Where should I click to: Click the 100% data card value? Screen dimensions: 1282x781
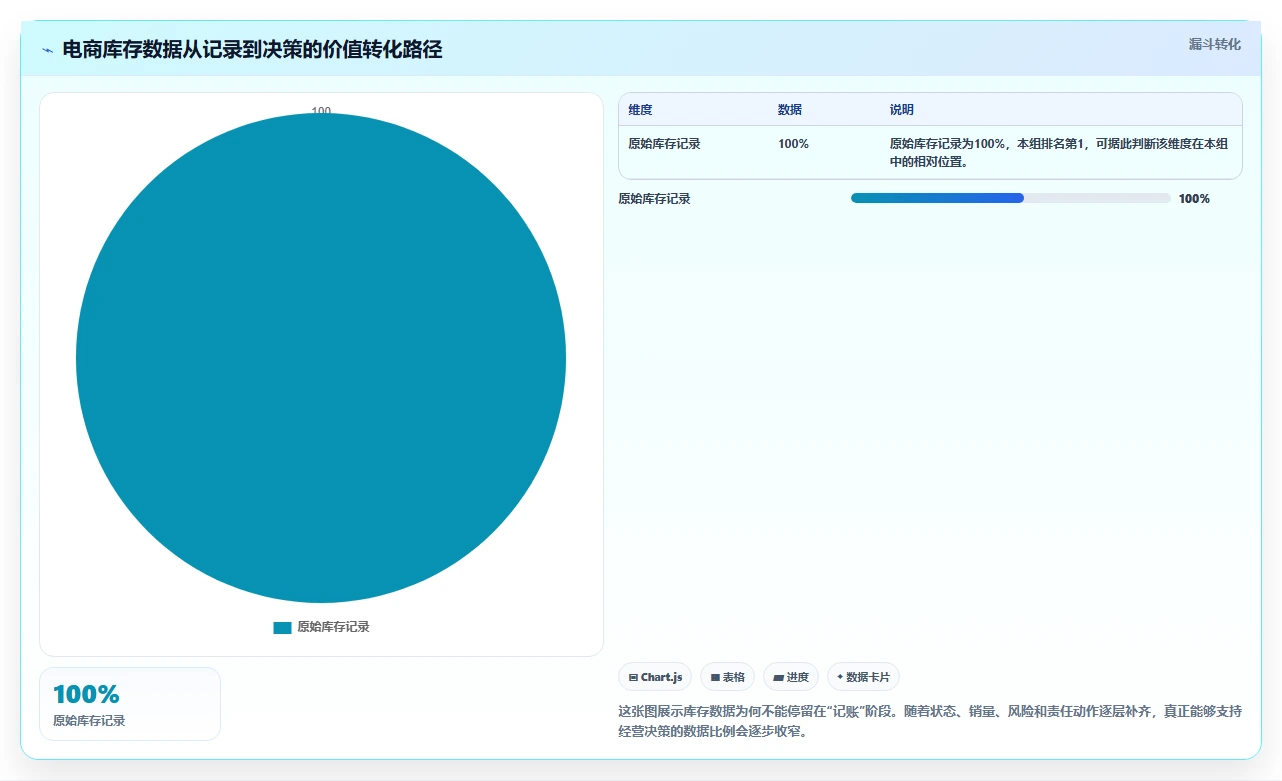(86, 694)
